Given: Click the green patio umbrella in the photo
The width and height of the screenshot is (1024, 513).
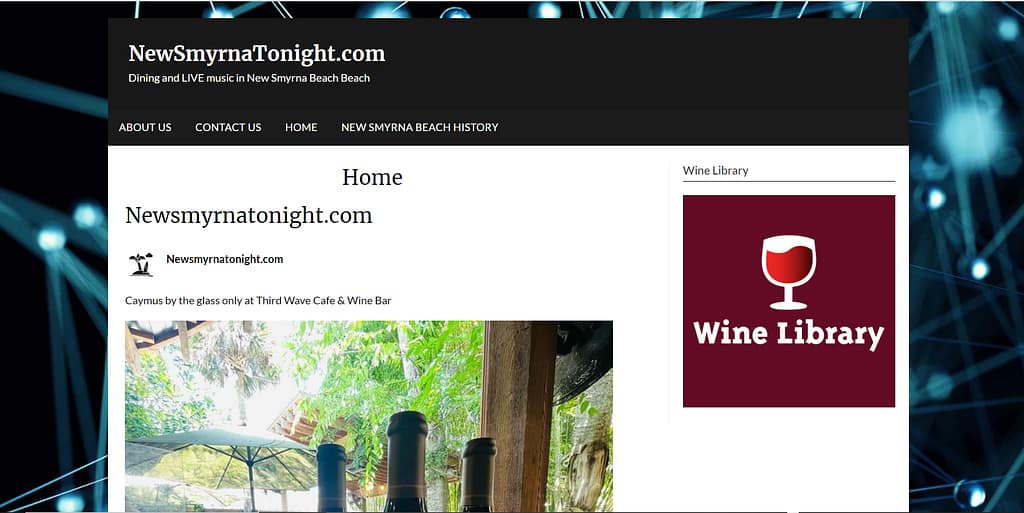Looking at the screenshot, I should point(220,457).
